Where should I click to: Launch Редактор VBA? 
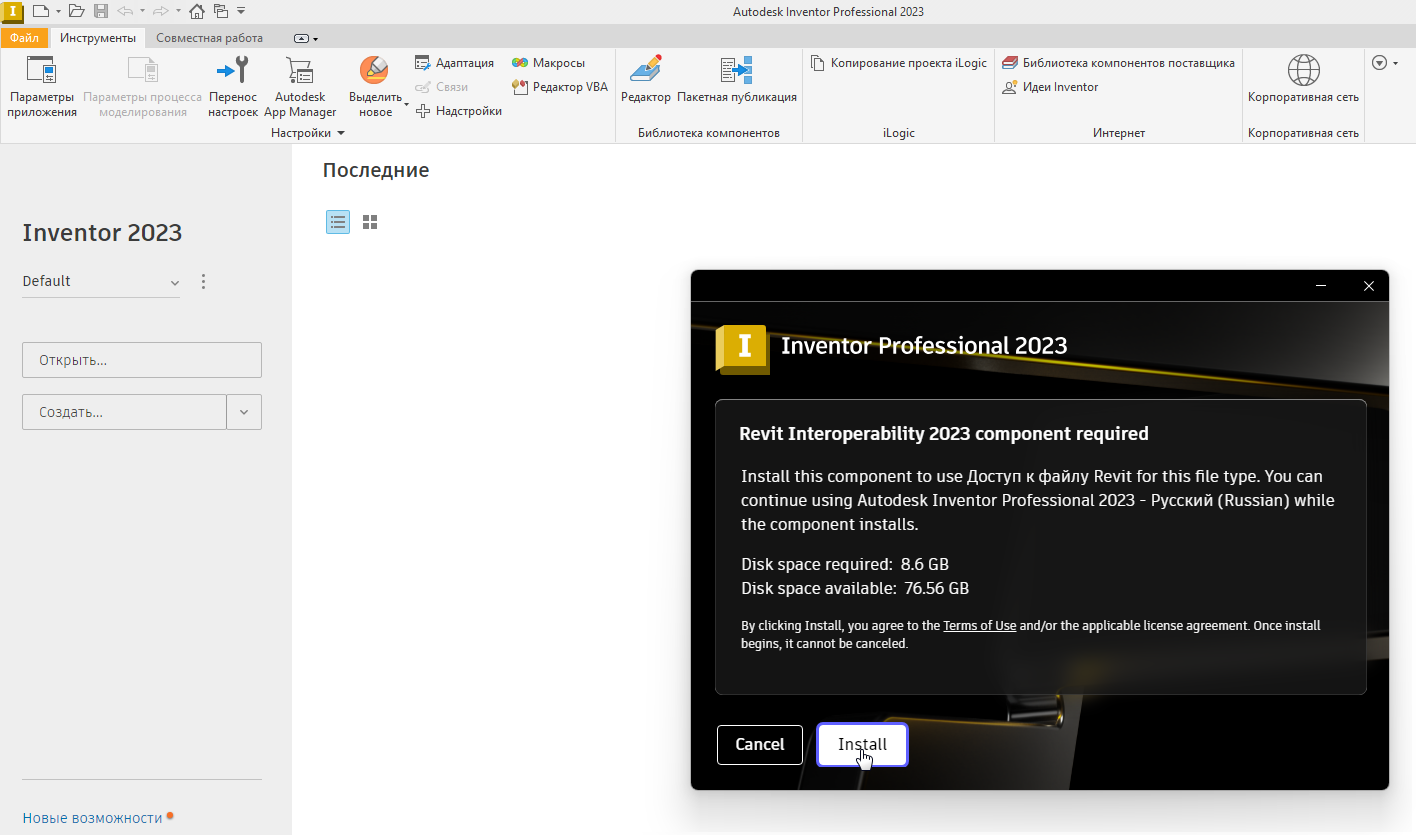click(x=560, y=87)
